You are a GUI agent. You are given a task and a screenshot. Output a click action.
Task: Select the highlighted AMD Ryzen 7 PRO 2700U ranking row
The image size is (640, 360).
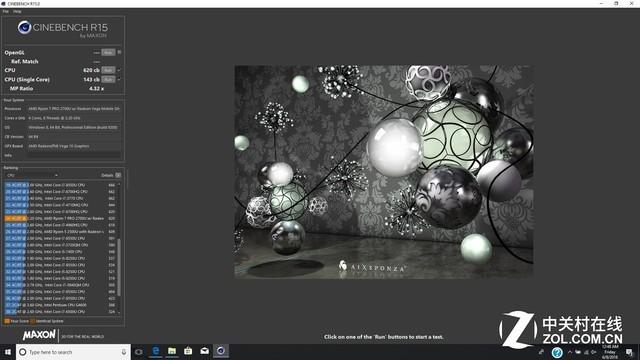click(x=60, y=218)
